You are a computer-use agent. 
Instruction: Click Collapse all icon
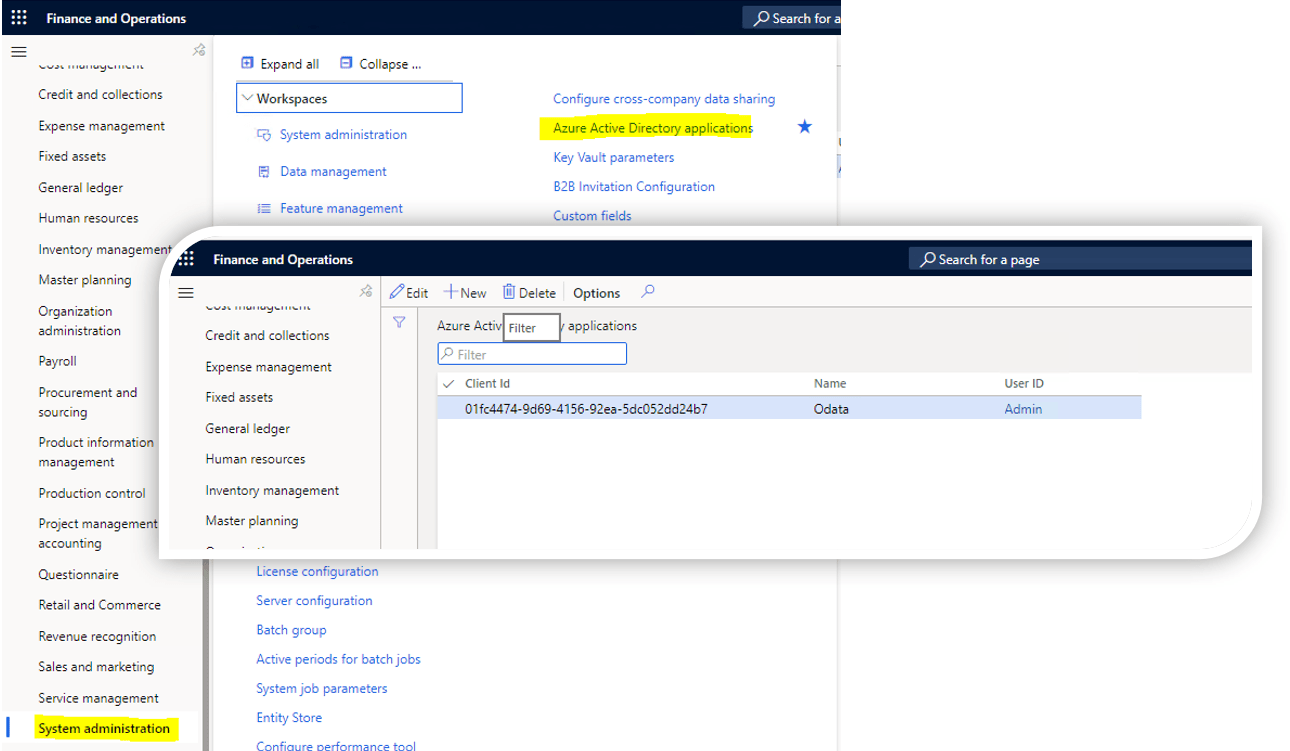(x=346, y=63)
